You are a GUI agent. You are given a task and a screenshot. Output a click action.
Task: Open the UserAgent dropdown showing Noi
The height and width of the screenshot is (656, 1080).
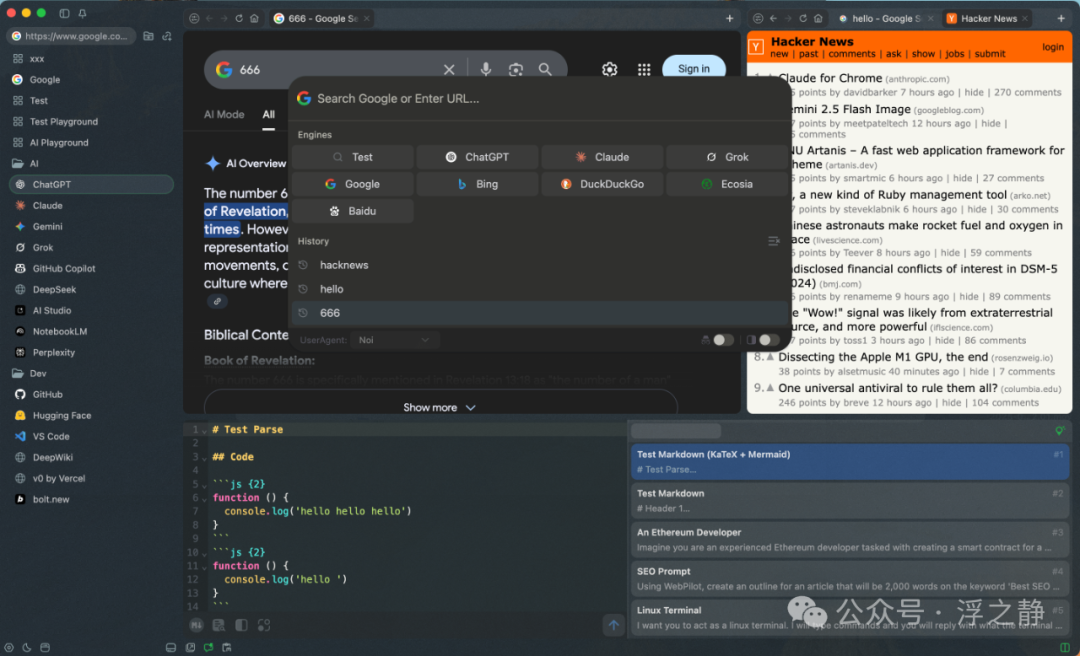point(393,340)
